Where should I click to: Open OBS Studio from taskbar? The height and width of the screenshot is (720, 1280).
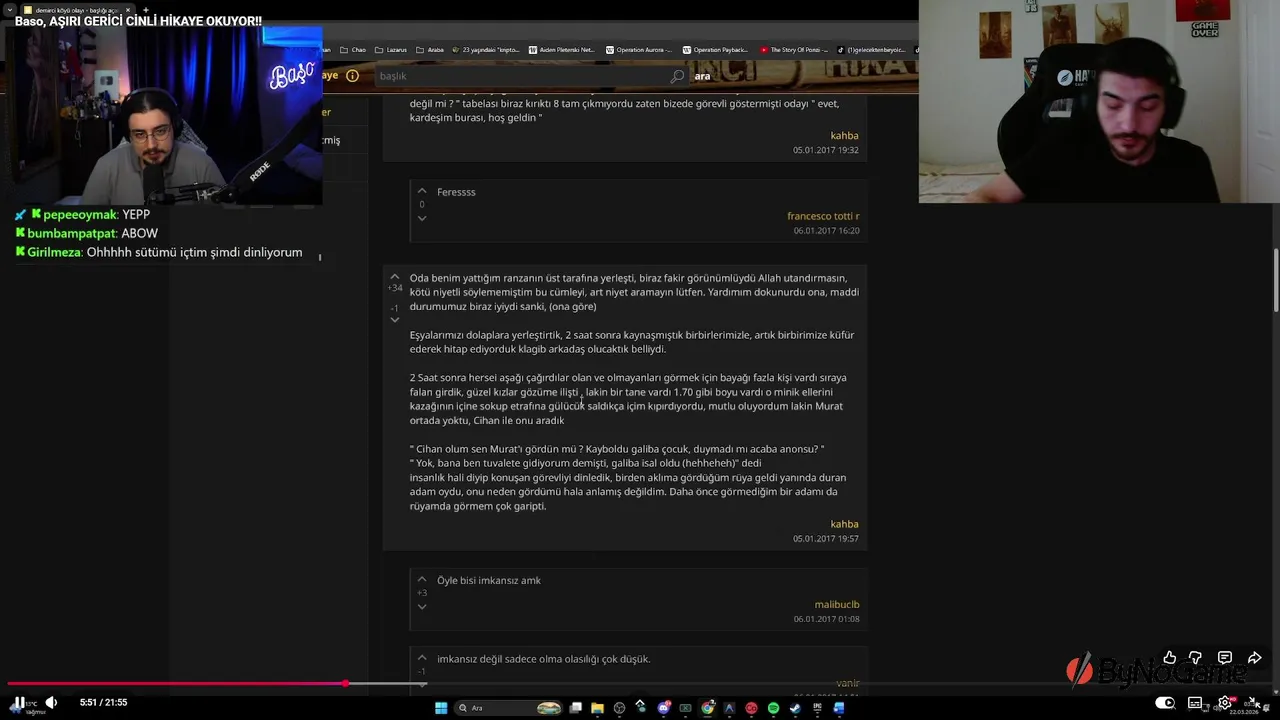(619, 708)
